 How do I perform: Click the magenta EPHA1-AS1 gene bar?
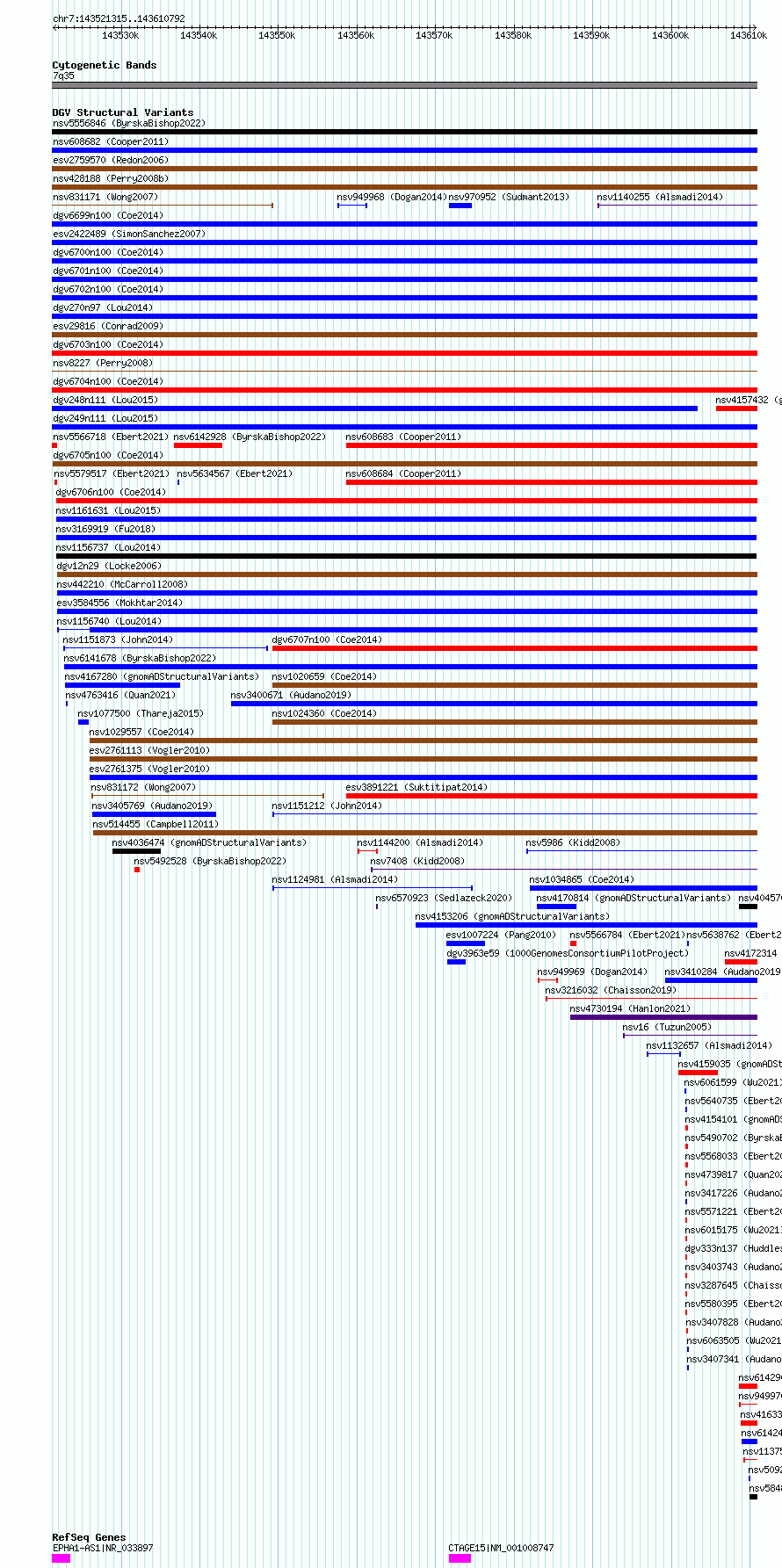61,1558
